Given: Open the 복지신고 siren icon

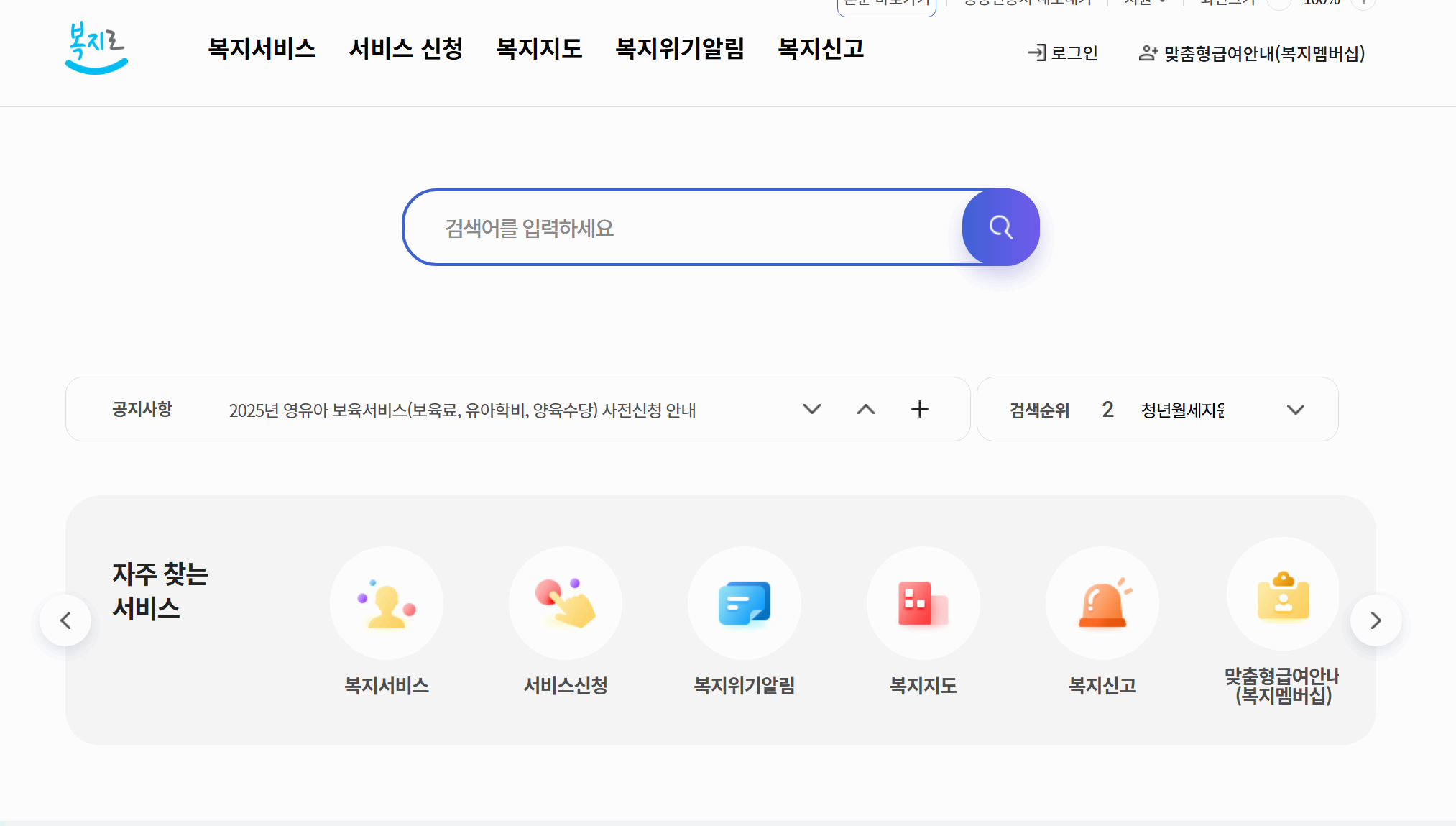Looking at the screenshot, I should [1102, 603].
